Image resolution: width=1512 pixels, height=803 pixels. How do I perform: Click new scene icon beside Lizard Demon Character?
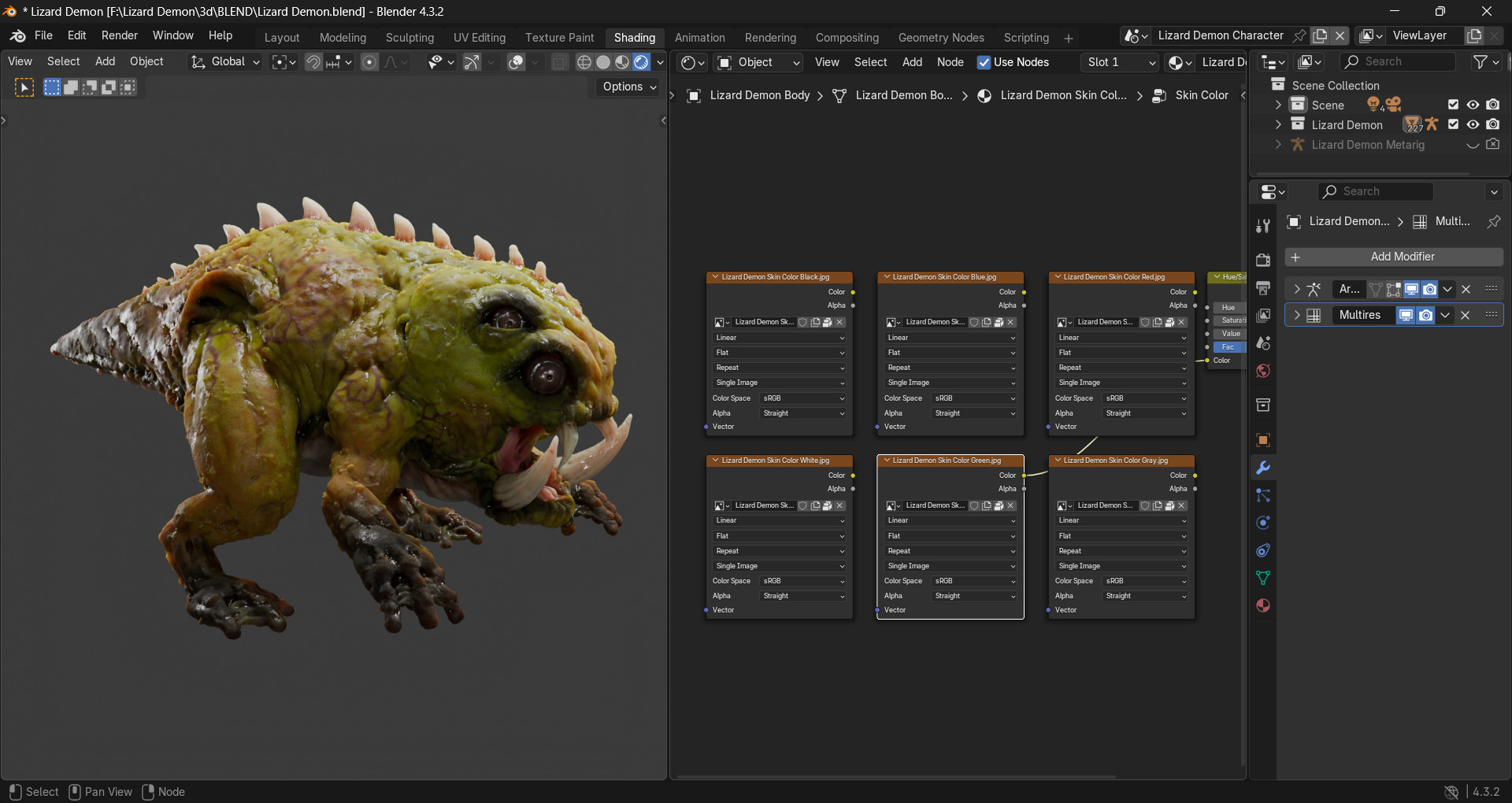click(x=1321, y=35)
